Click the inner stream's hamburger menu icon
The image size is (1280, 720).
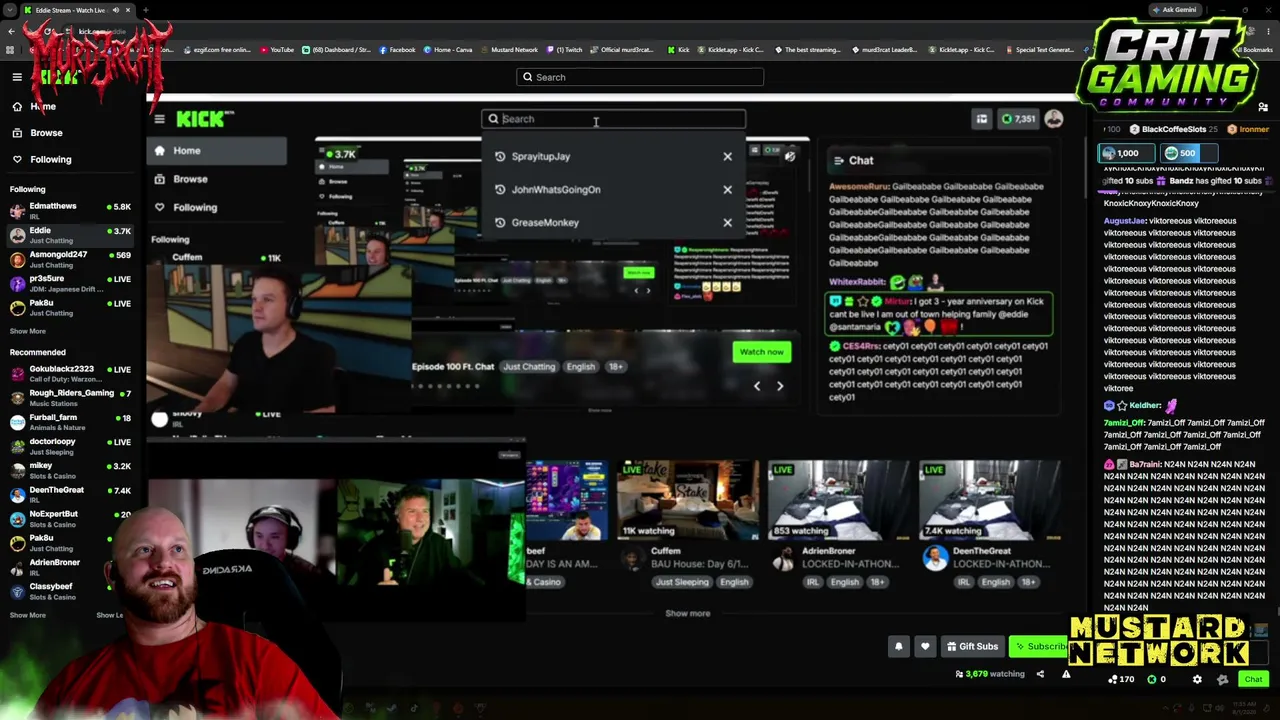(159, 119)
